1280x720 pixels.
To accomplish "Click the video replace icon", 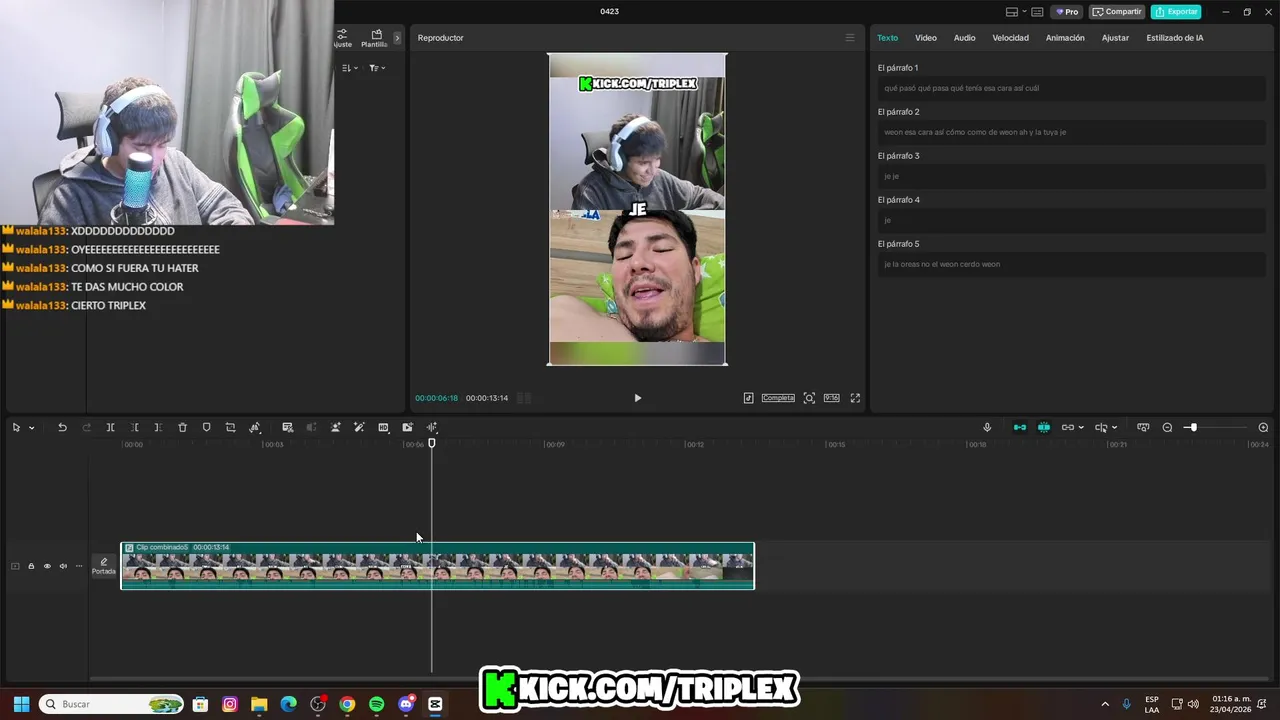I will pos(407,427).
